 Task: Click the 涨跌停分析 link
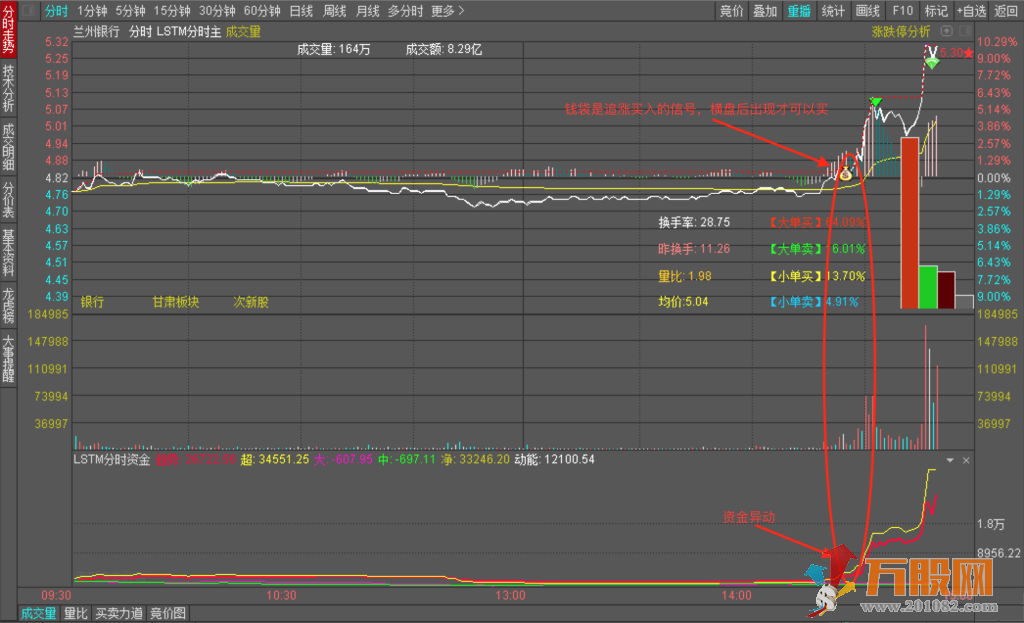901,31
